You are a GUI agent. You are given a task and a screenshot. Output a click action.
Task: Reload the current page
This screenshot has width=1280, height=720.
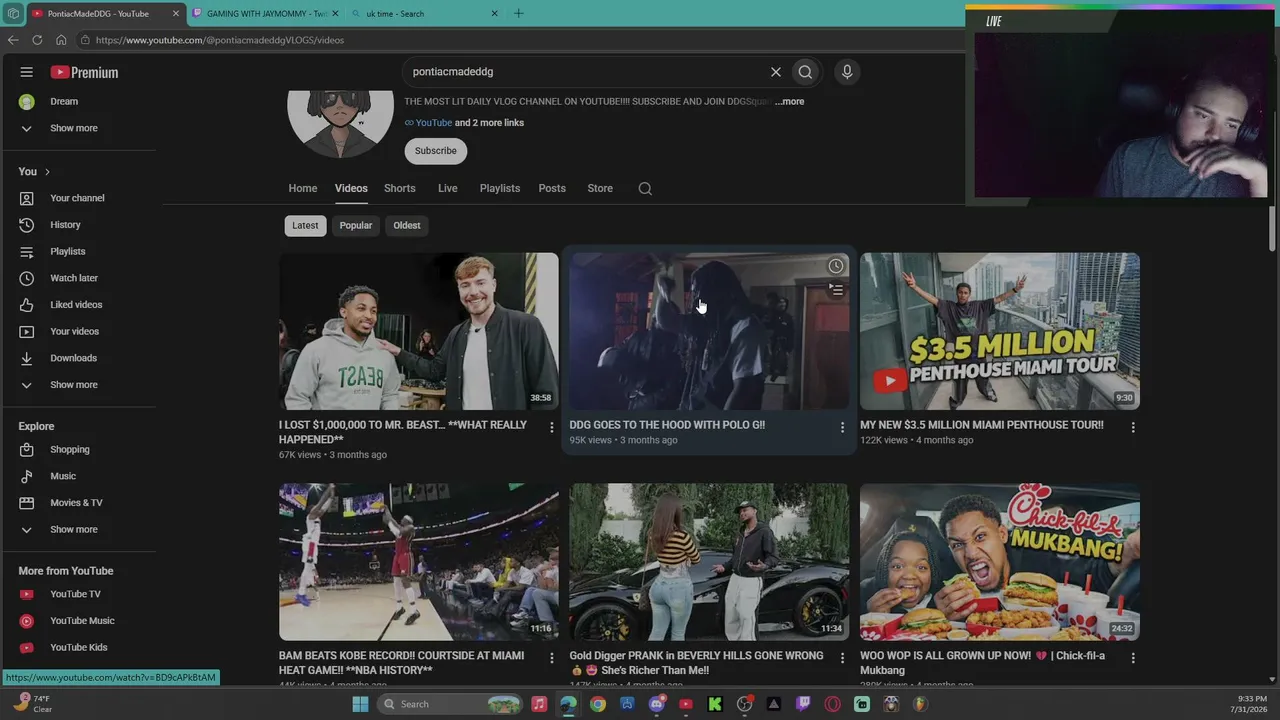[37, 40]
